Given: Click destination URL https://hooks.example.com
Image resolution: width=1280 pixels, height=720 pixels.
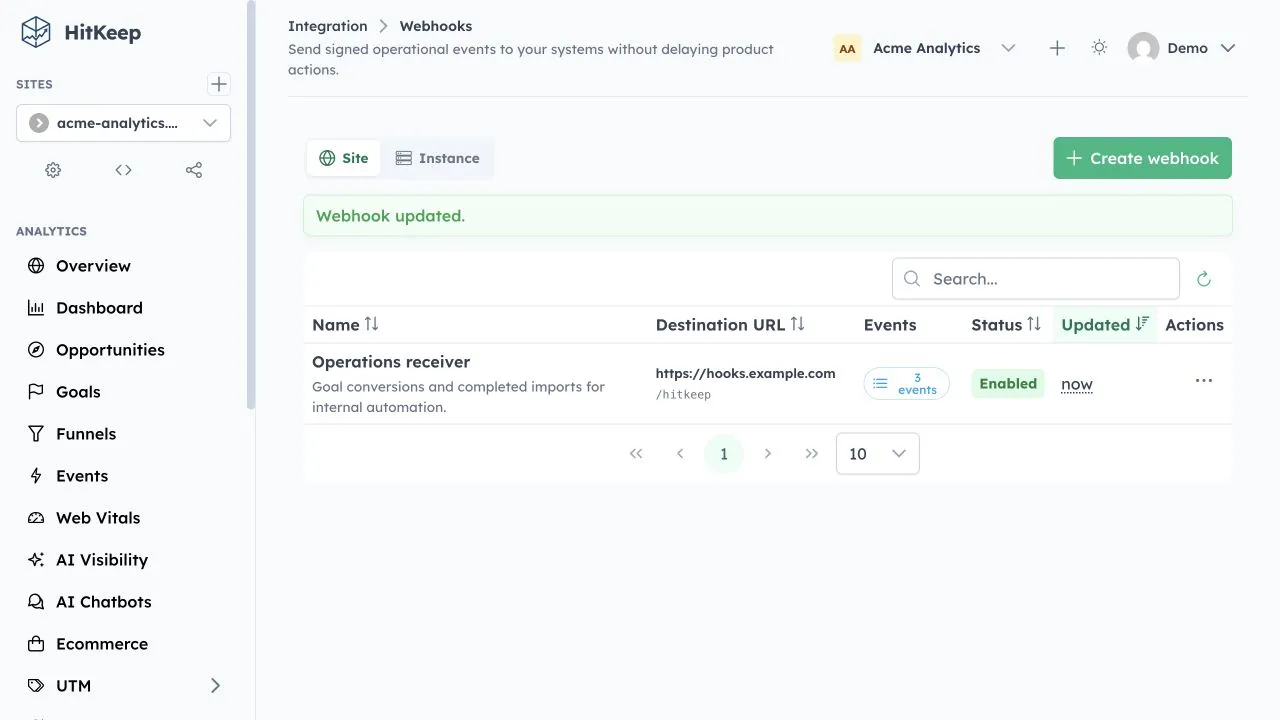Looking at the screenshot, I should (x=745, y=374).
